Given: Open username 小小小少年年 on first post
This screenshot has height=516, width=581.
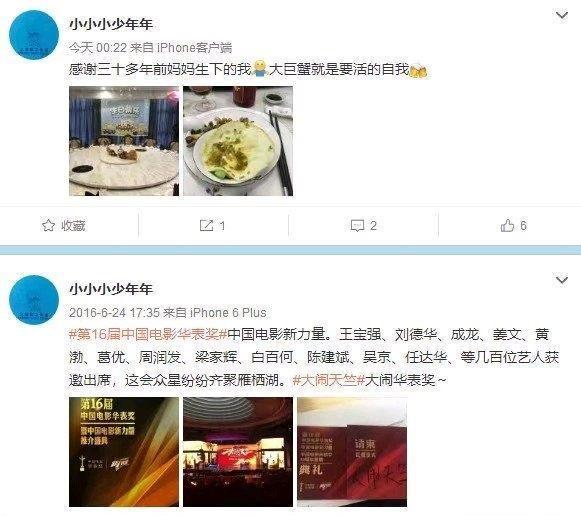Looking at the screenshot, I should click(x=111, y=24).
